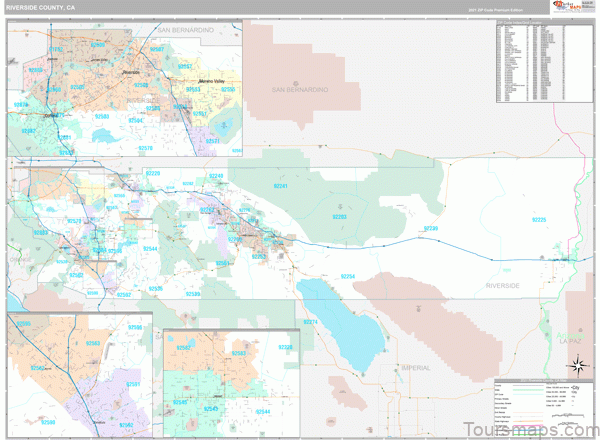Viewport: 600px width, 440px height.
Task: Click the RIVERSIDE county label at lower right
Action: (x=503, y=285)
